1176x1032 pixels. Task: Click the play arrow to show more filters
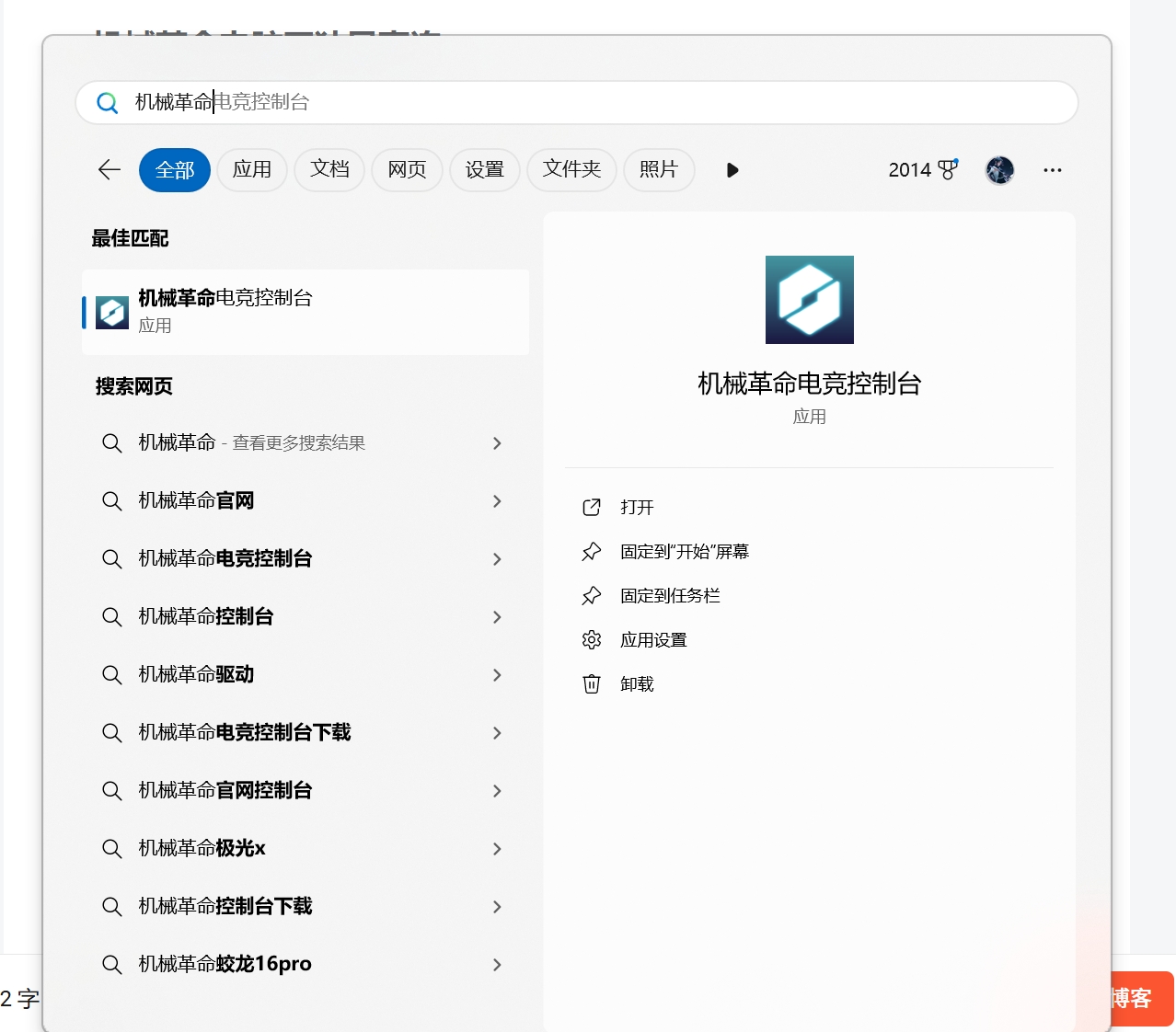click(x=732, y=170)
